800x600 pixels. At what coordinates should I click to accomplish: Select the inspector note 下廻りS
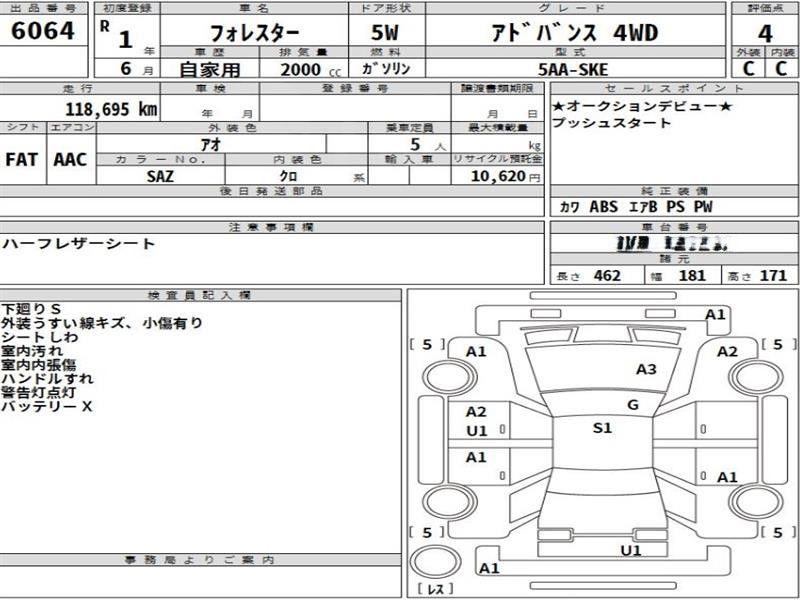(x=31, y=309)
